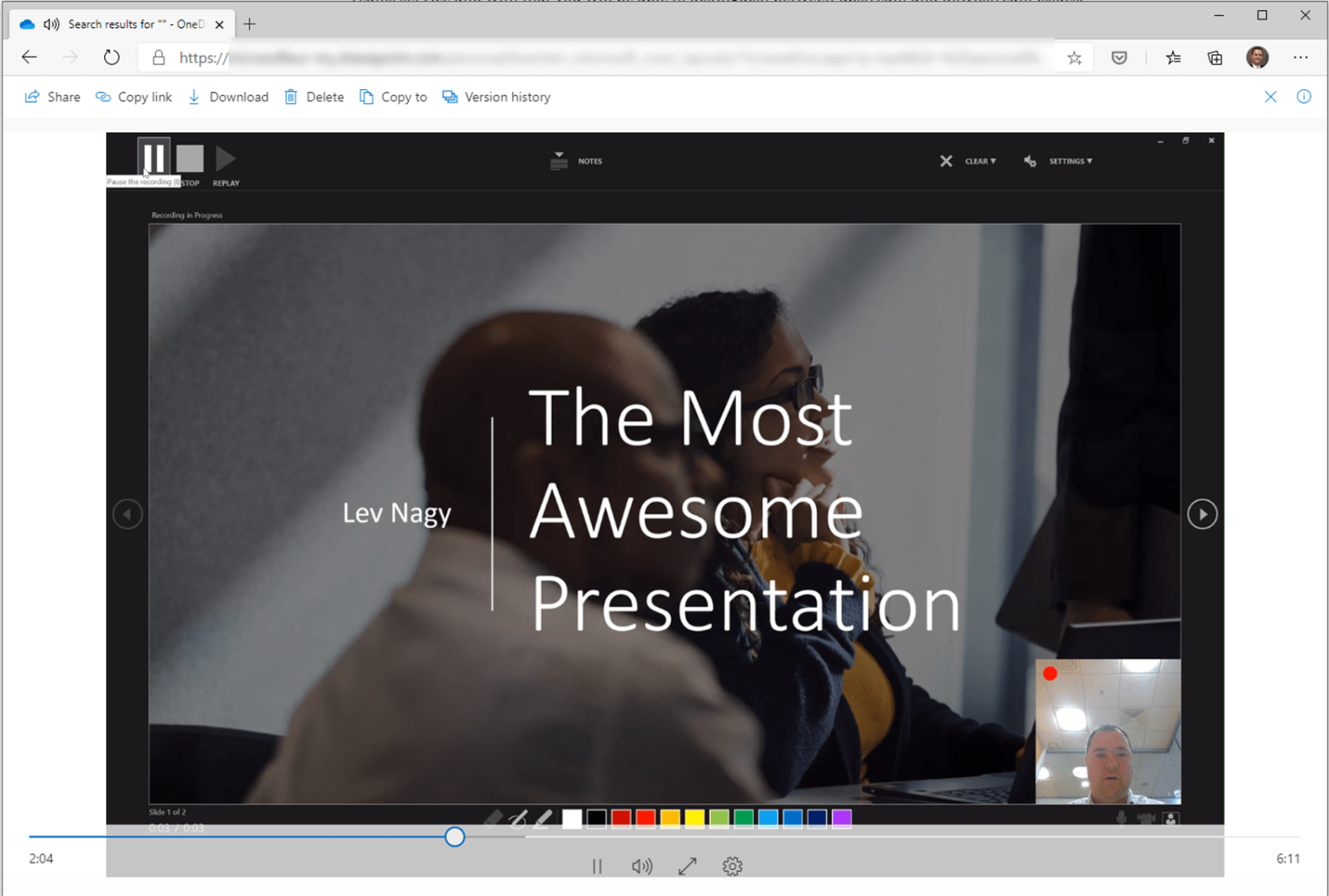1329x896 pixels.
Task: Pause the video playback
Action: click(597, 865)
